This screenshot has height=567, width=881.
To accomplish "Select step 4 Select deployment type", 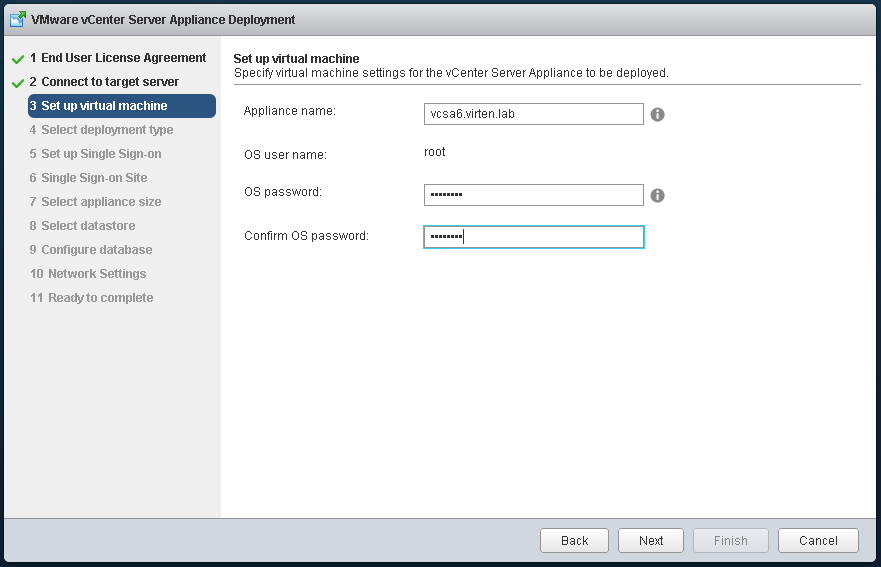I will tap(101, 130).
